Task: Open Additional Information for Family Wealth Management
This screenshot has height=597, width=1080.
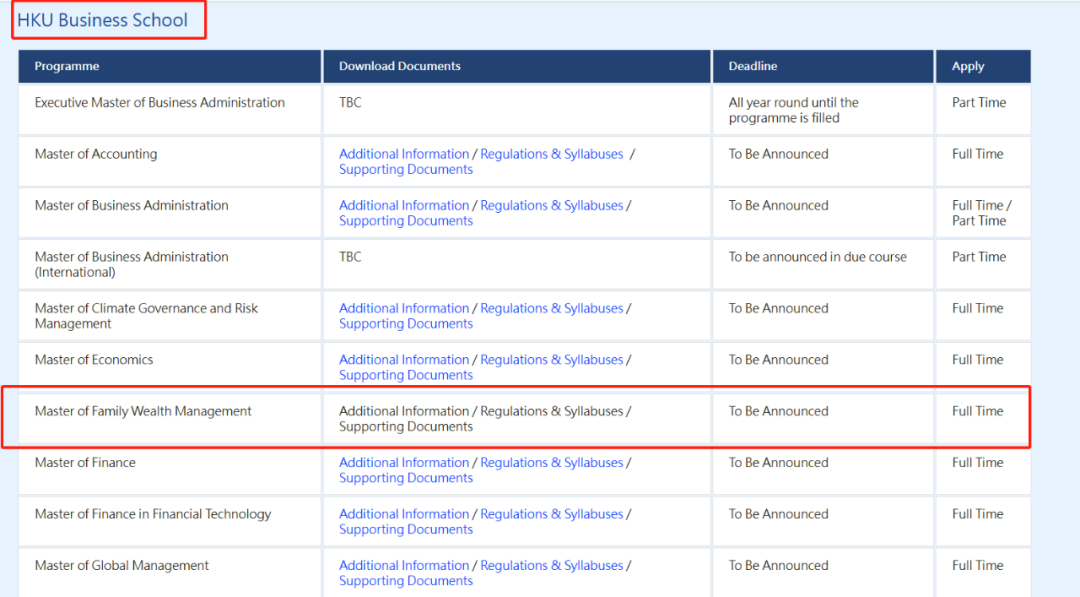Action: (404, 411)
